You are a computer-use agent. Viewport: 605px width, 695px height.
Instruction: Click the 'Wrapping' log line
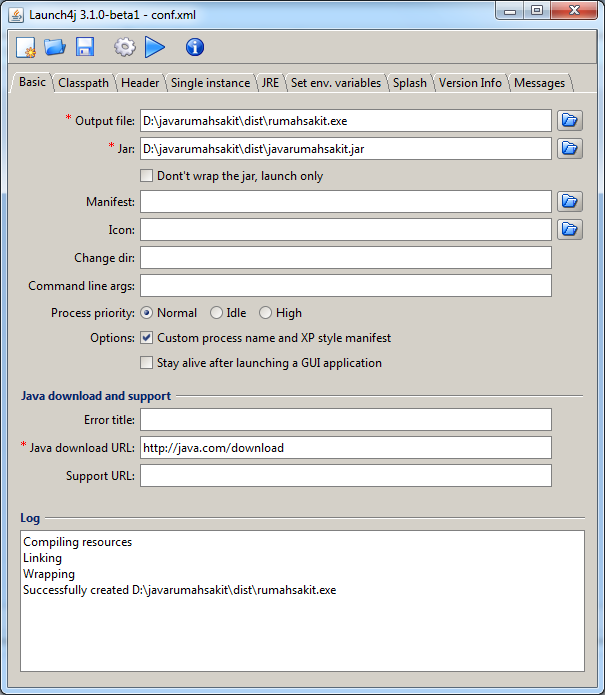tap(49, 574)
